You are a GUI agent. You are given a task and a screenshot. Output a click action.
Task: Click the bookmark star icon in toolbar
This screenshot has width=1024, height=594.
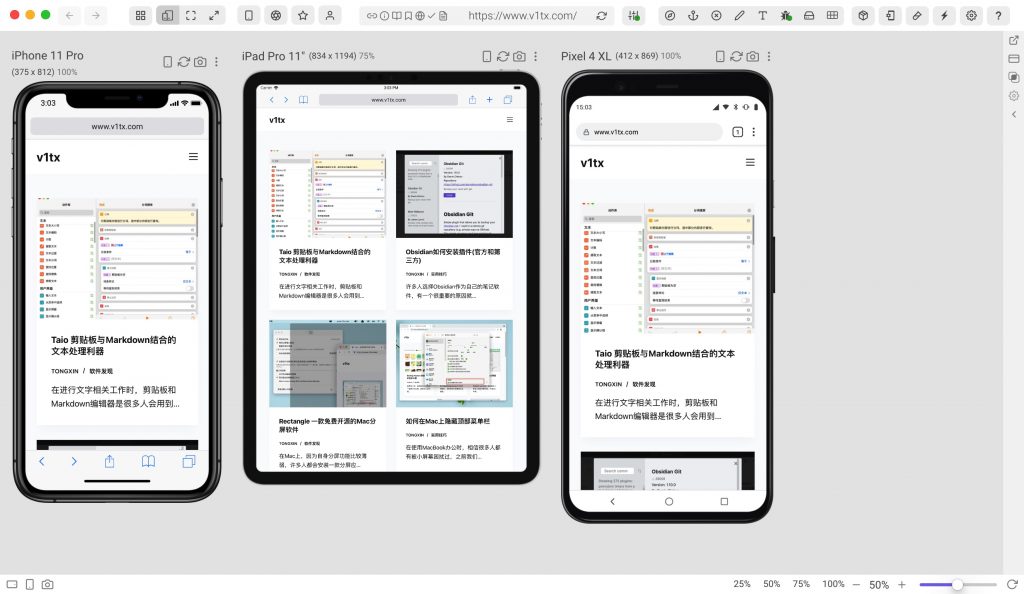302,16
